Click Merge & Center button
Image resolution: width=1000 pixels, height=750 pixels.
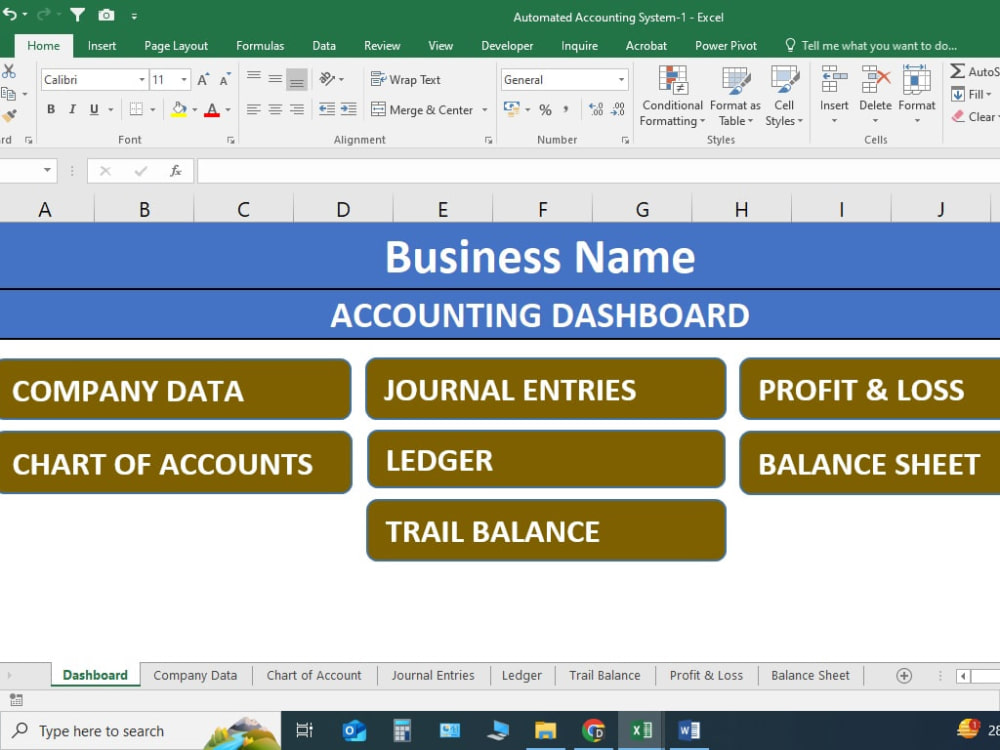point(422,110)
